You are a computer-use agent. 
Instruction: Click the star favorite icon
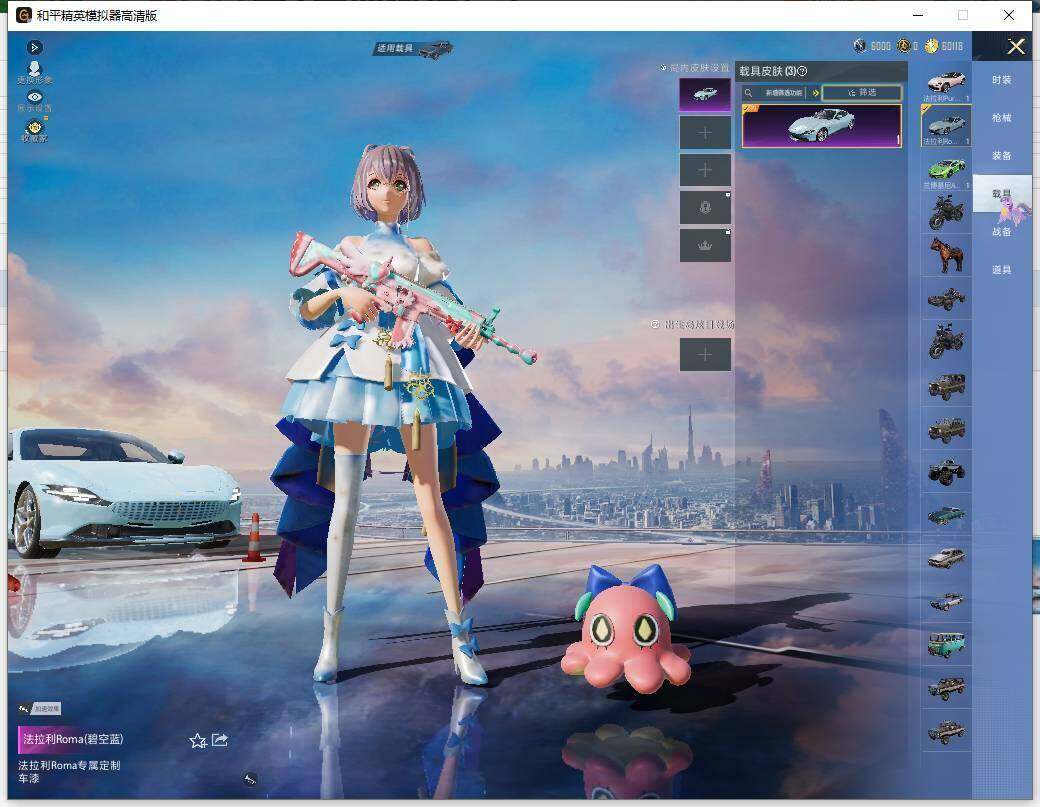click(198, 741)
